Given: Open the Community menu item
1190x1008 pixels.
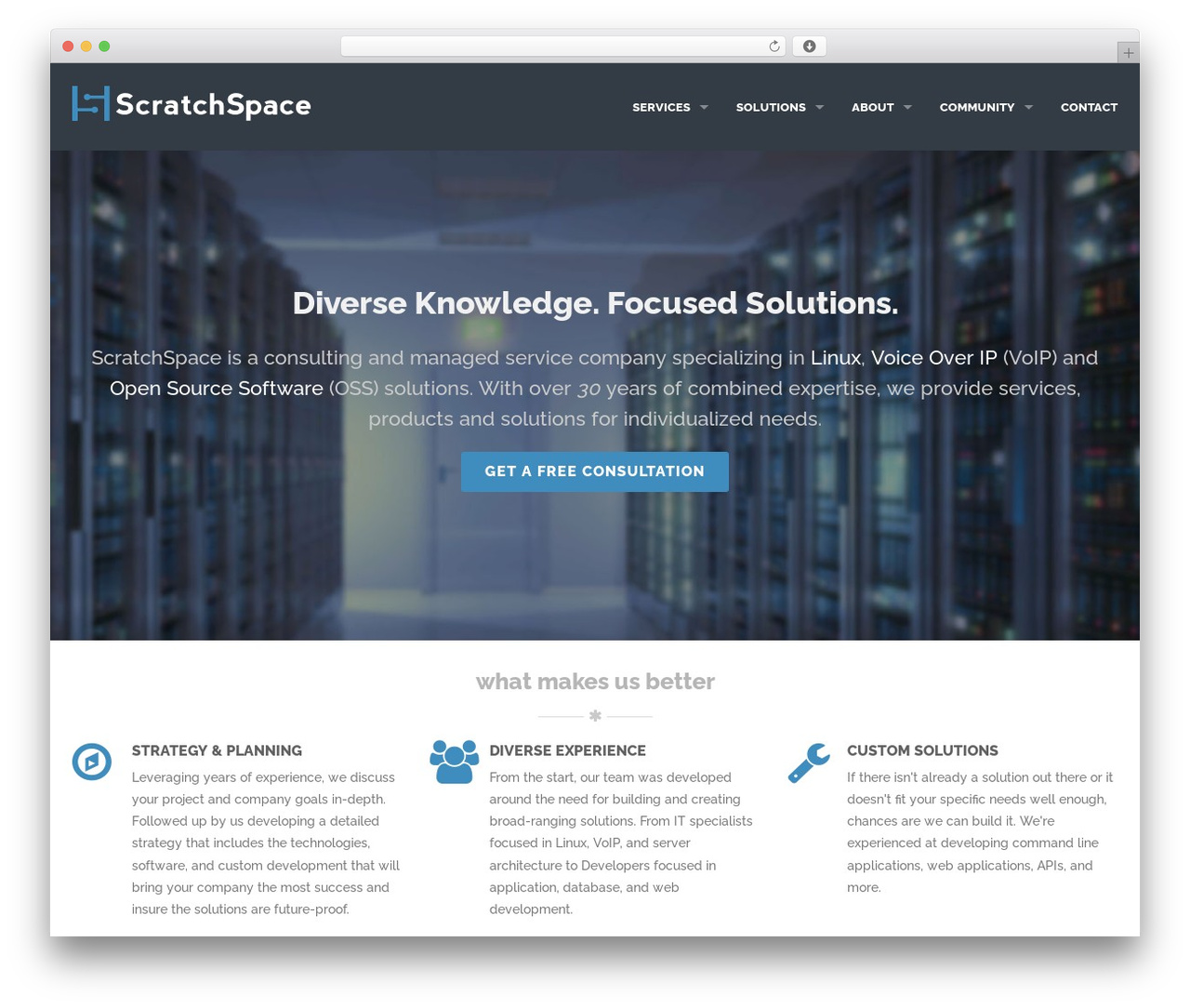Looking at the screenshot, I should (x=977, y=108).
